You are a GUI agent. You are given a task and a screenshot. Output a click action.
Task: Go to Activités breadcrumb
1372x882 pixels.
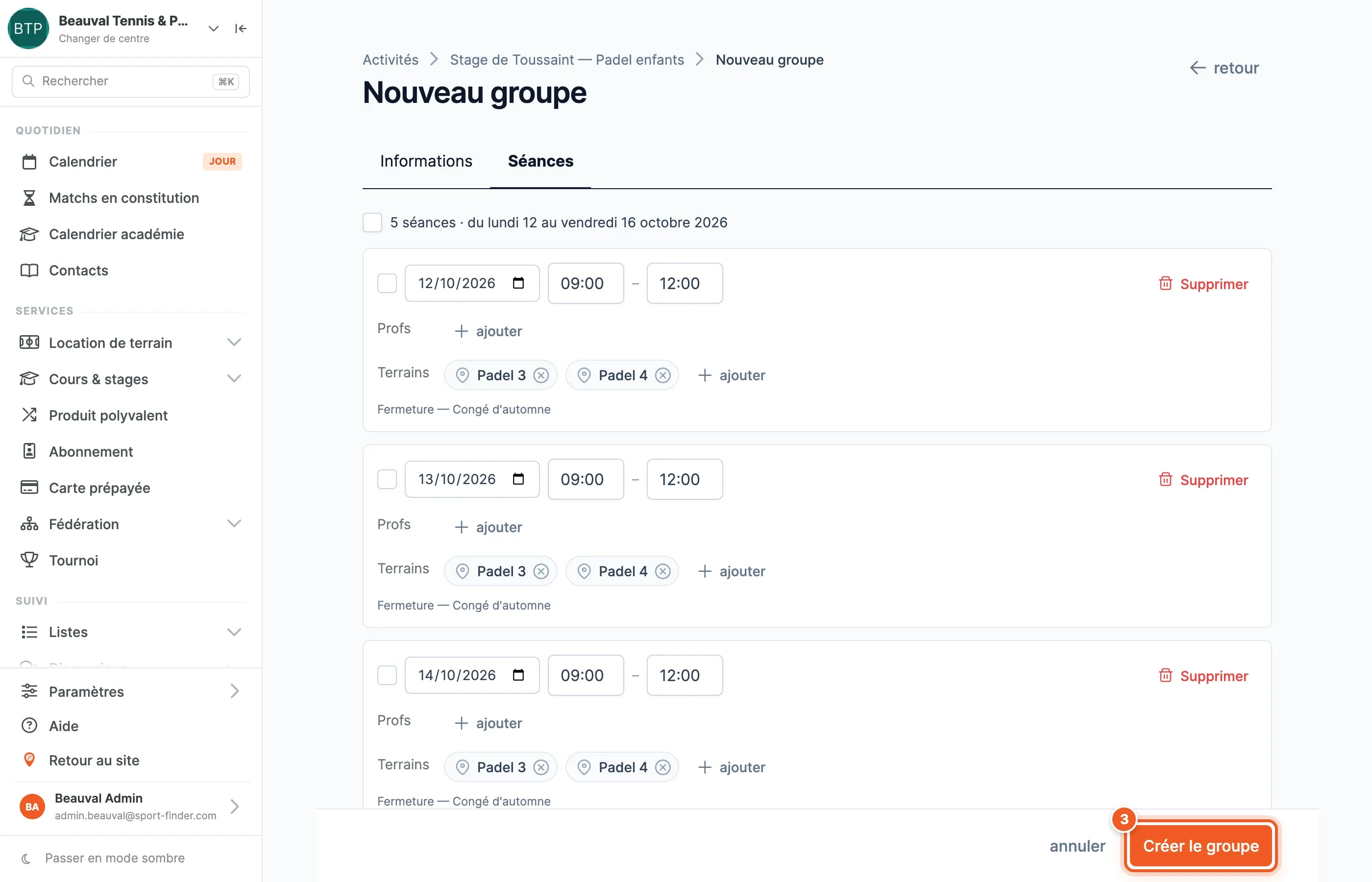click(391, 60)
